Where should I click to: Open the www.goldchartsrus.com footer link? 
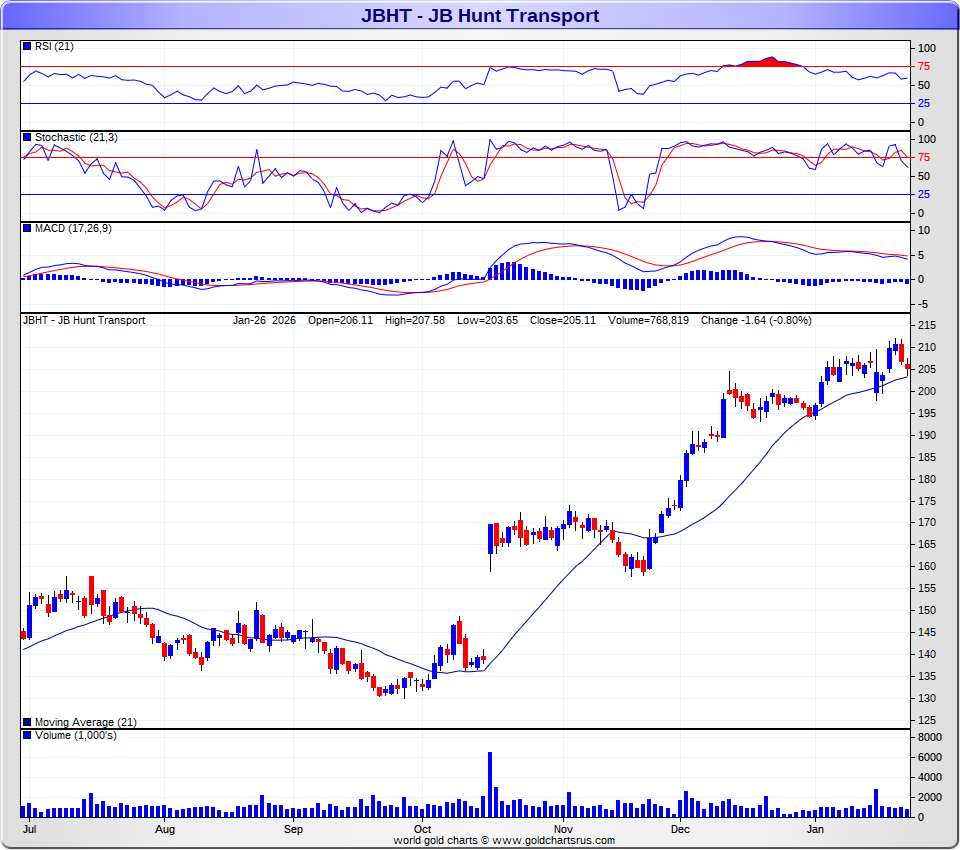point(552,841)
